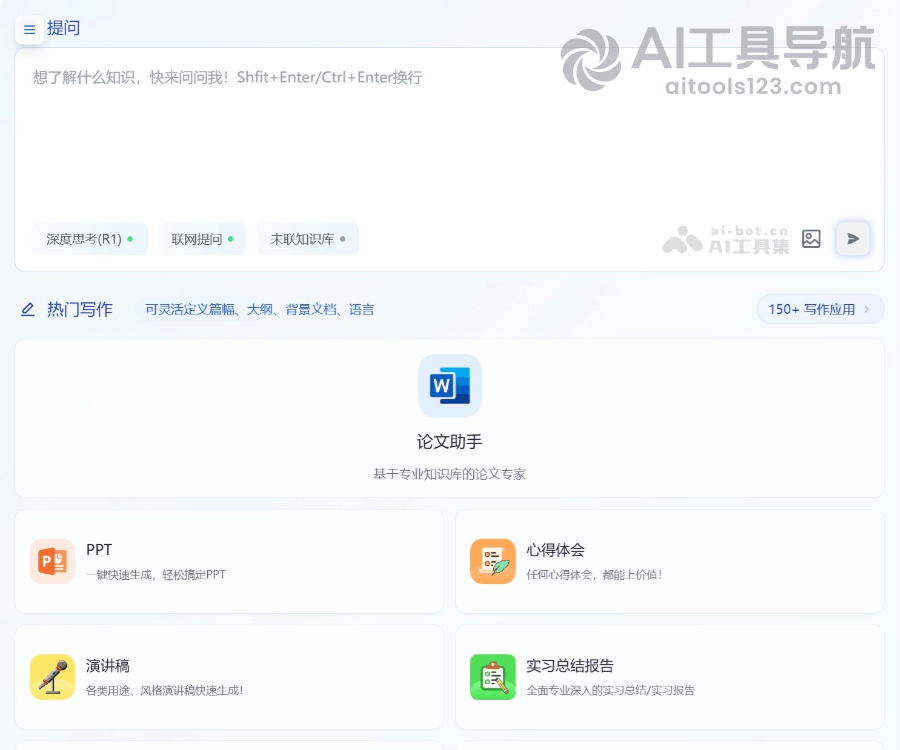900x750 pixels.
Task: Toggle 深度思考(R1) mode
Action: [90, 239]
